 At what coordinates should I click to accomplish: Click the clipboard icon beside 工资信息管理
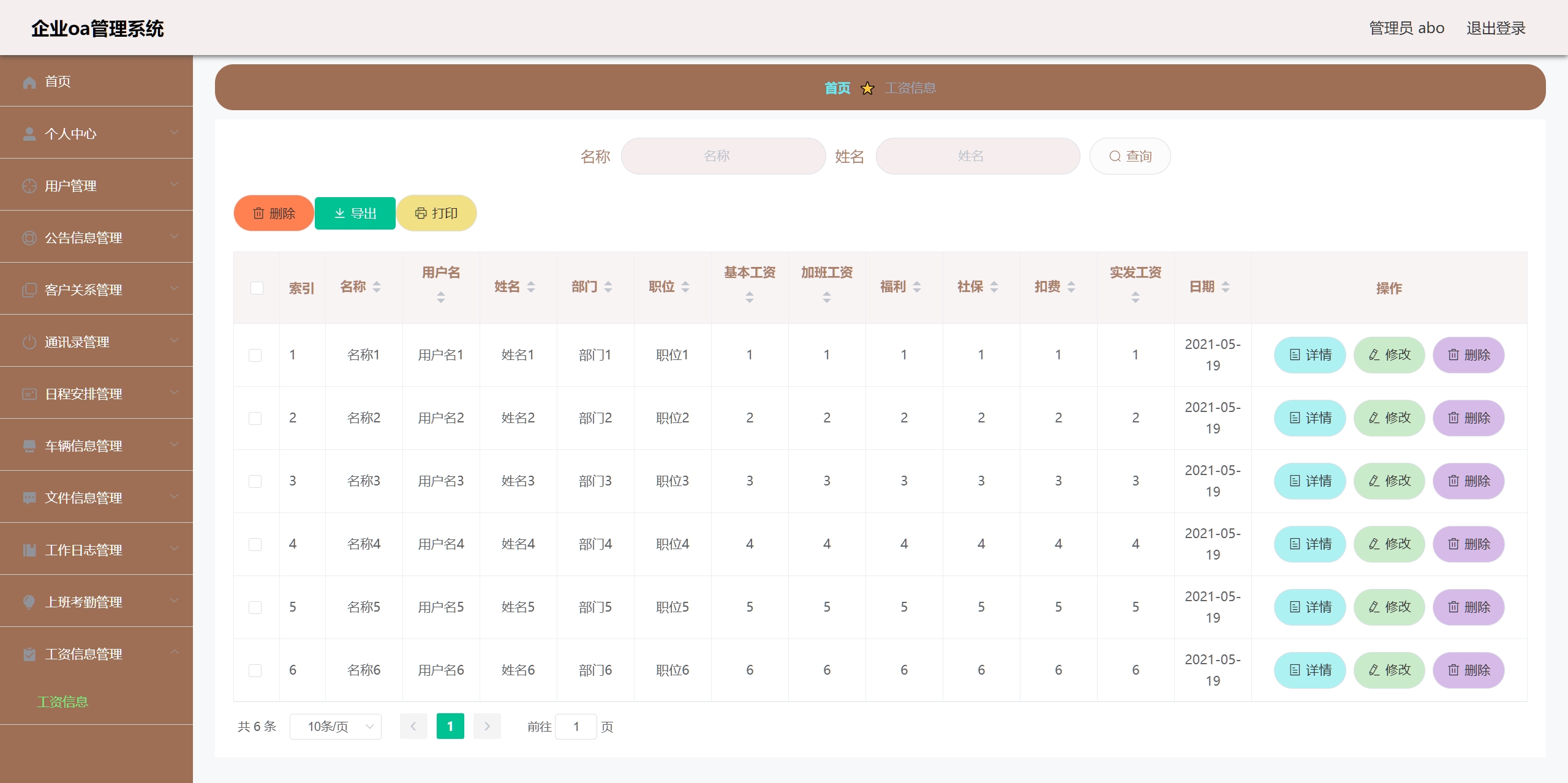click(x=29, y=654)
